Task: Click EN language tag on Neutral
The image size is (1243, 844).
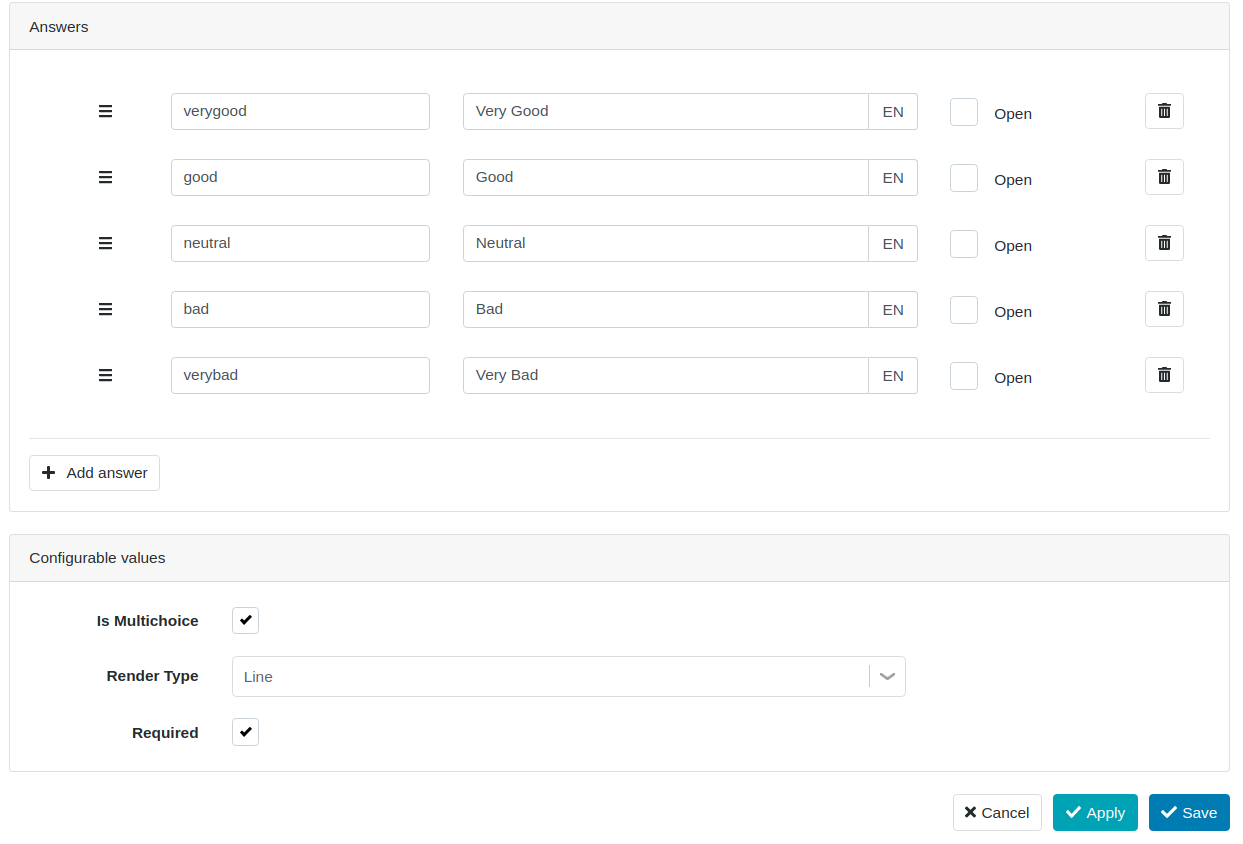Action: click(x=893, y=243)
